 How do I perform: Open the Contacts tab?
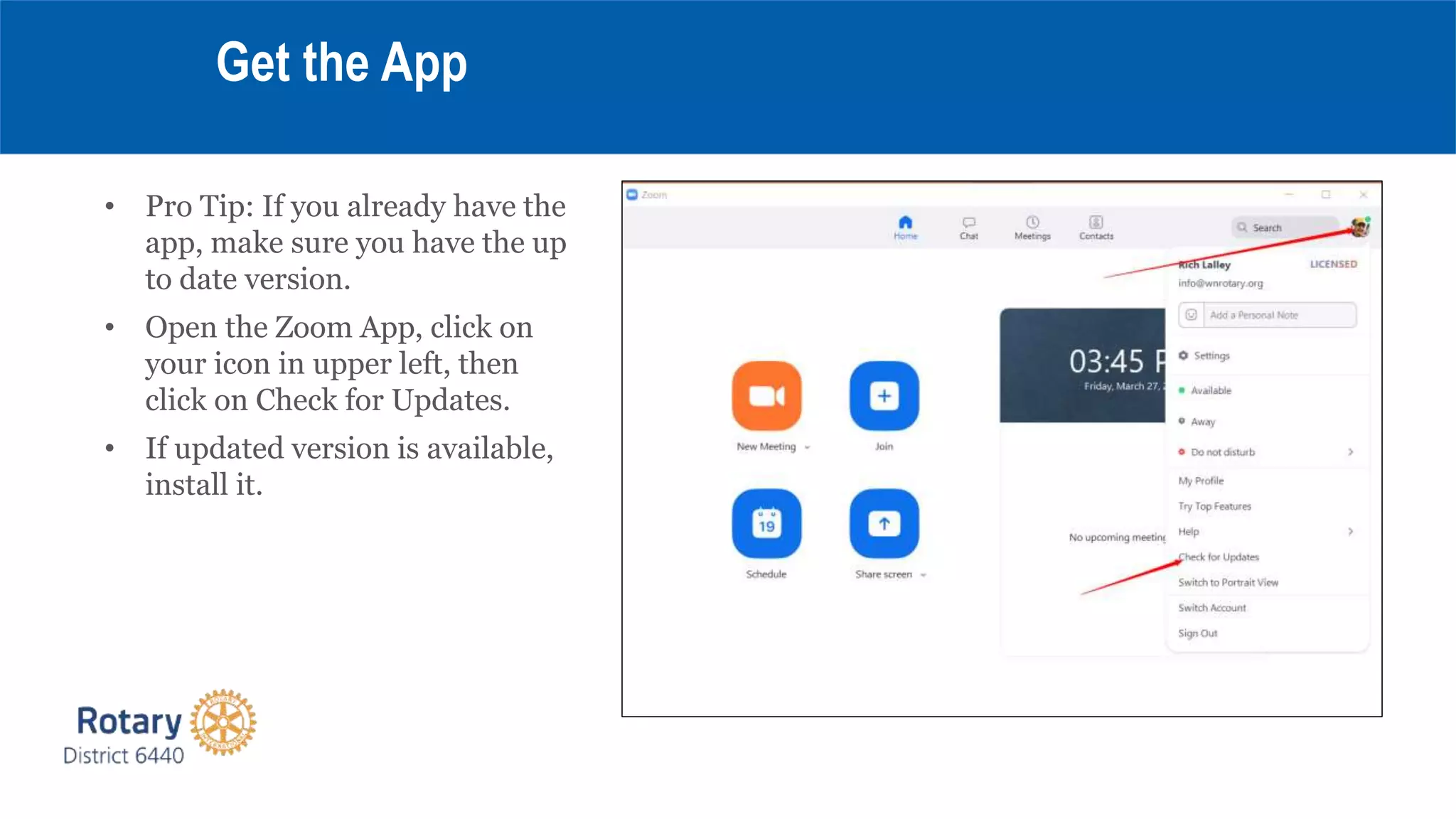tap(1096, 228)
